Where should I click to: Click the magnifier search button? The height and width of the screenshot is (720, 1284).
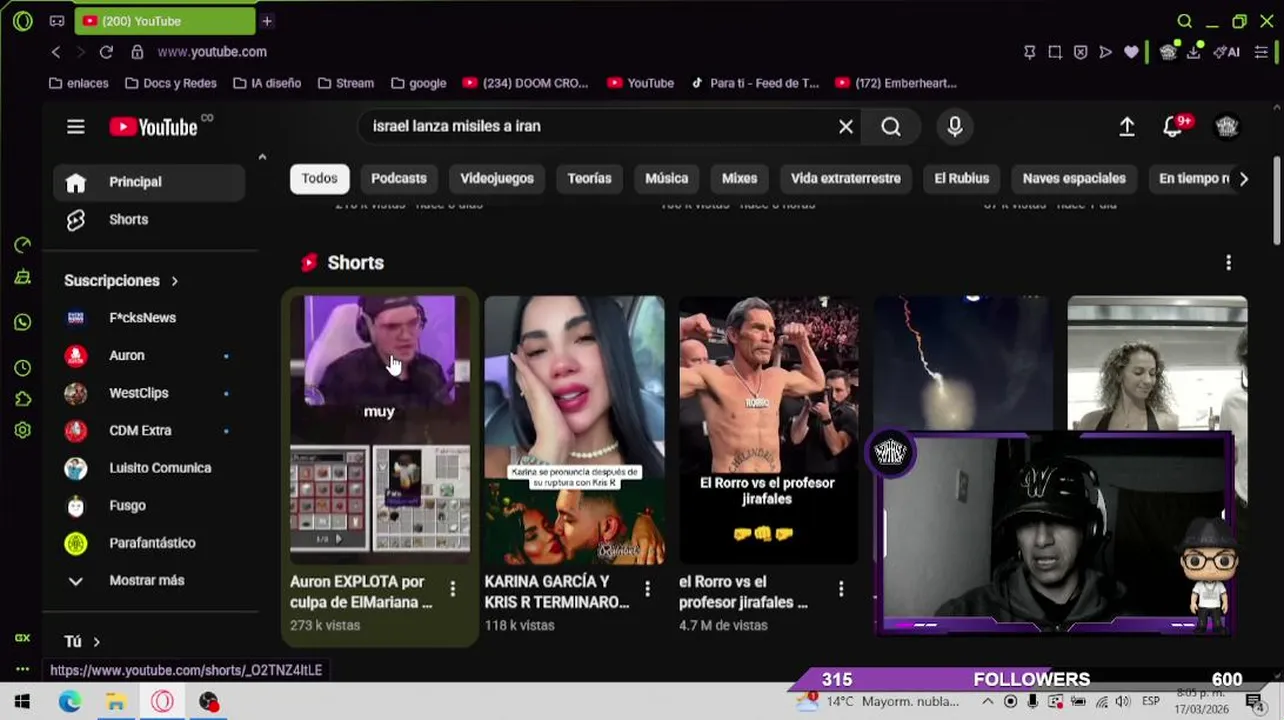[x=891, y=126]
